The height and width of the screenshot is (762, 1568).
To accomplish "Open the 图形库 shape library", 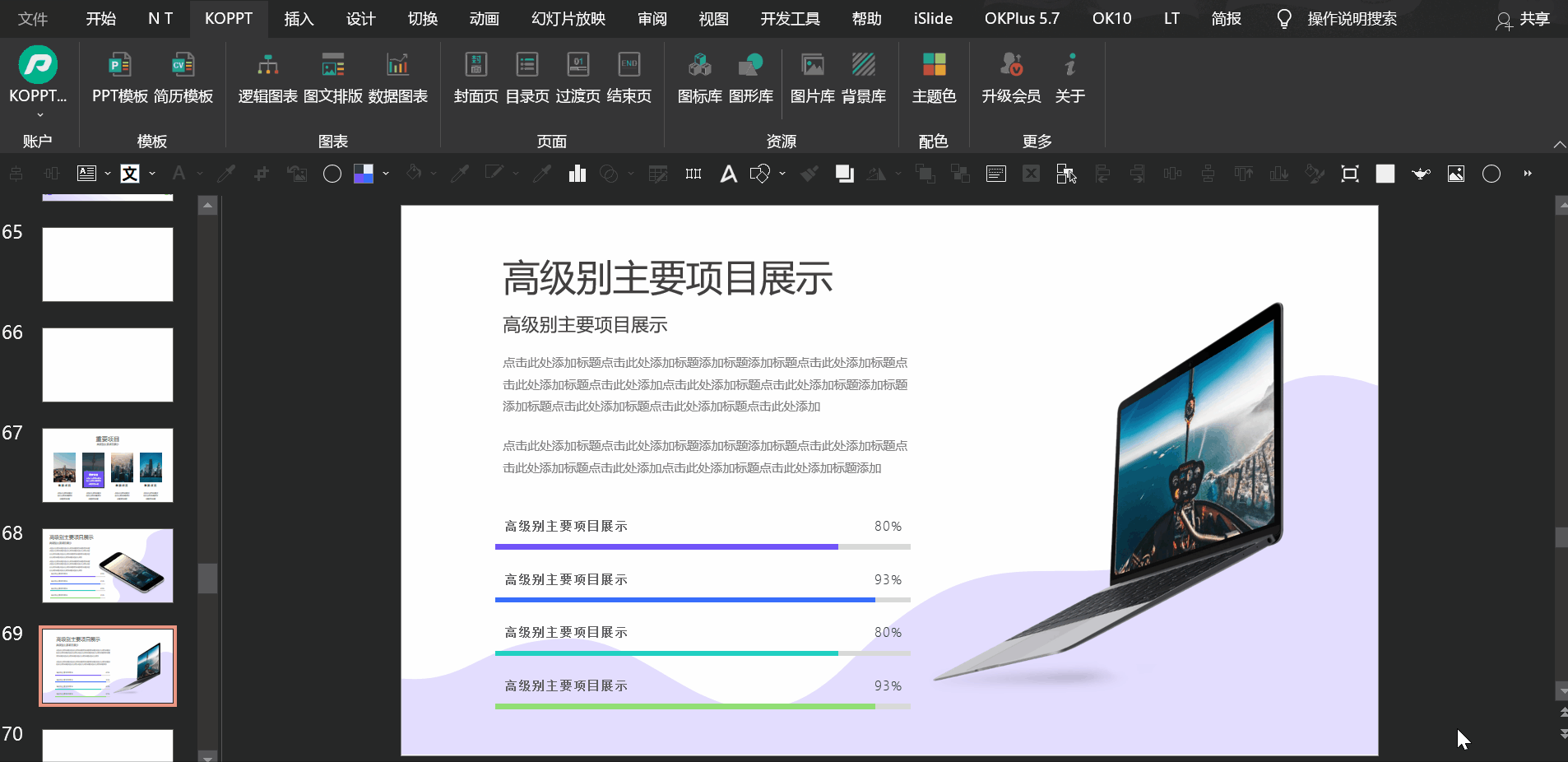I will click(751, 78).
